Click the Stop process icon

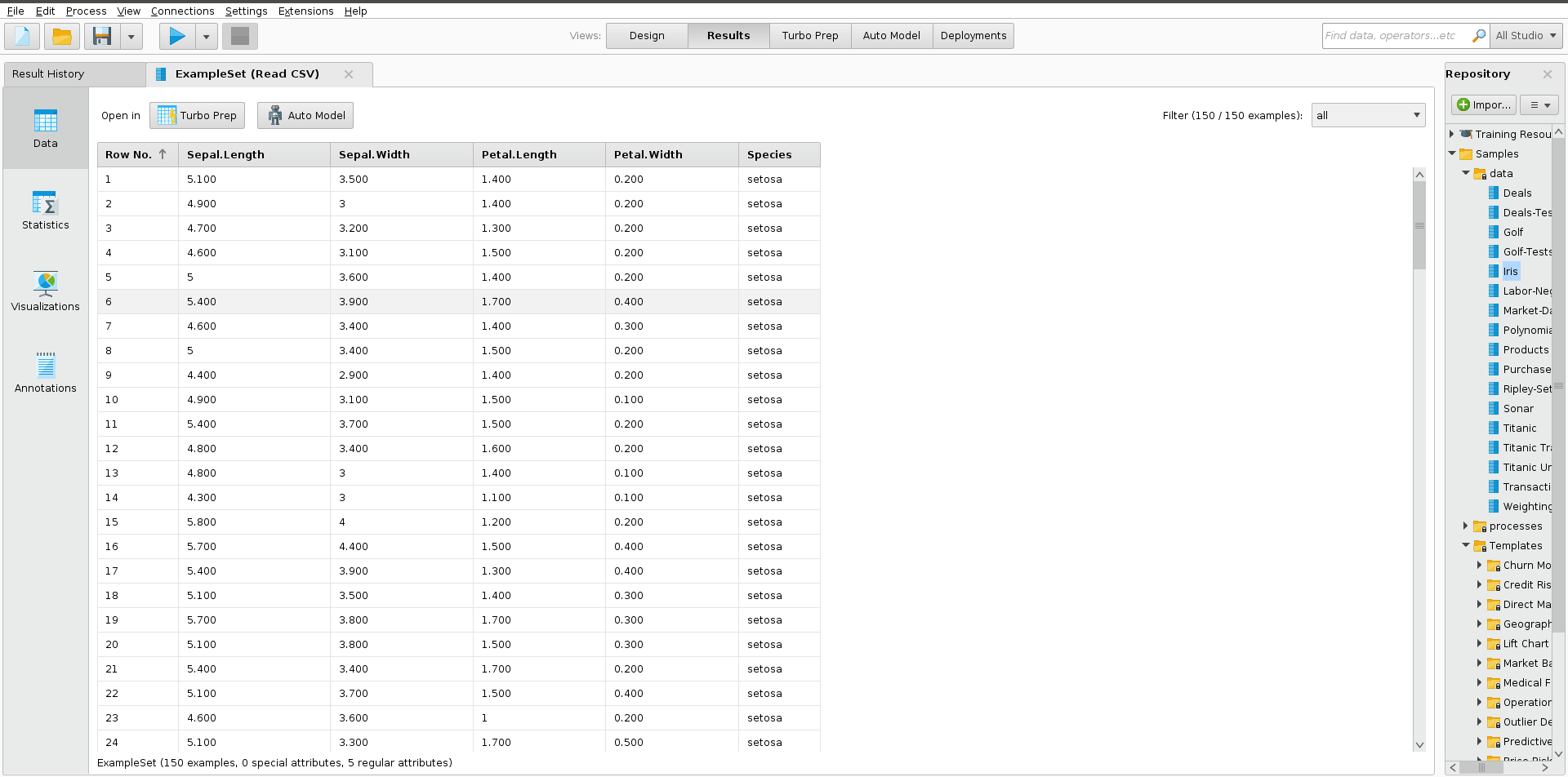pos(240,36)
